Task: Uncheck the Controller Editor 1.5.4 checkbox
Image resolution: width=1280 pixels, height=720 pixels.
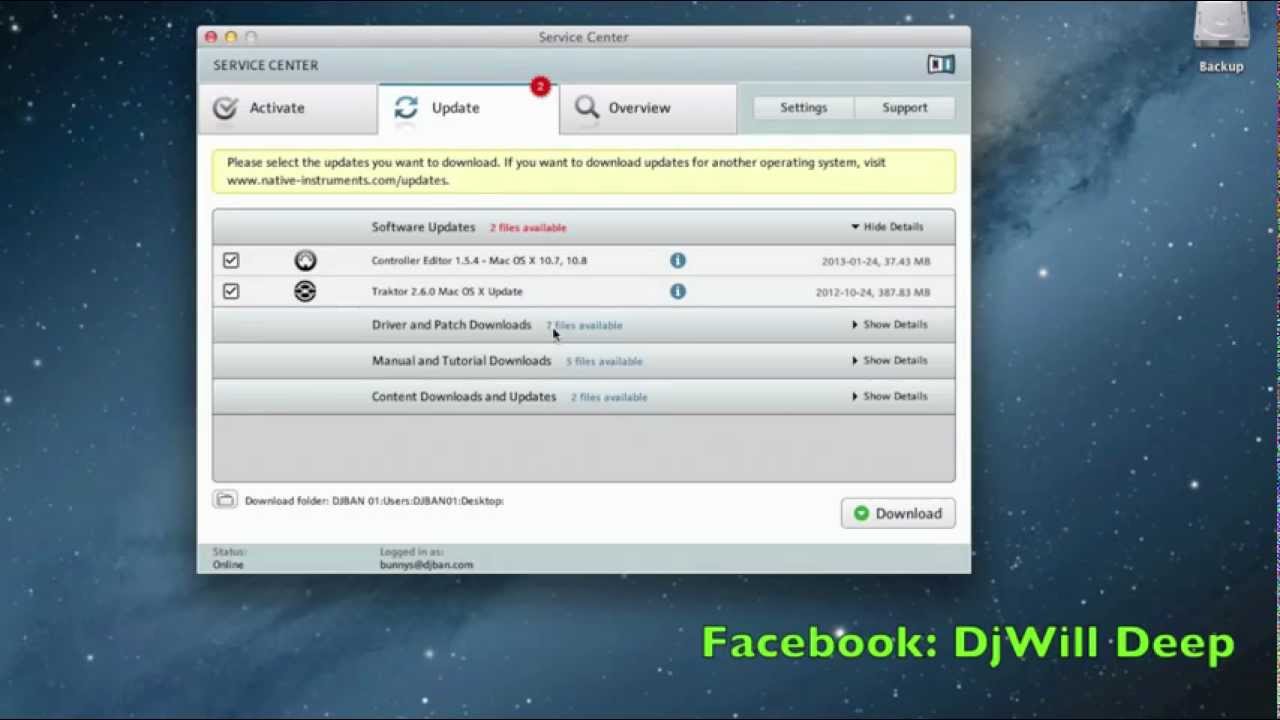Action: (x=231, y=260)
